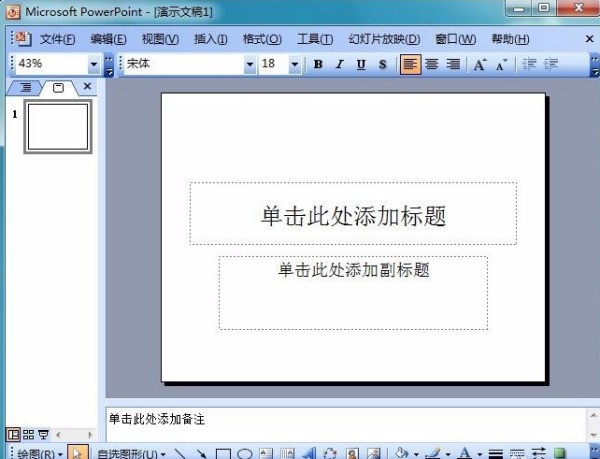Screen dimensions: 600x459
Task: Open the shadow style green box icon
Action: pyautogui.click(x=560, y=454)
